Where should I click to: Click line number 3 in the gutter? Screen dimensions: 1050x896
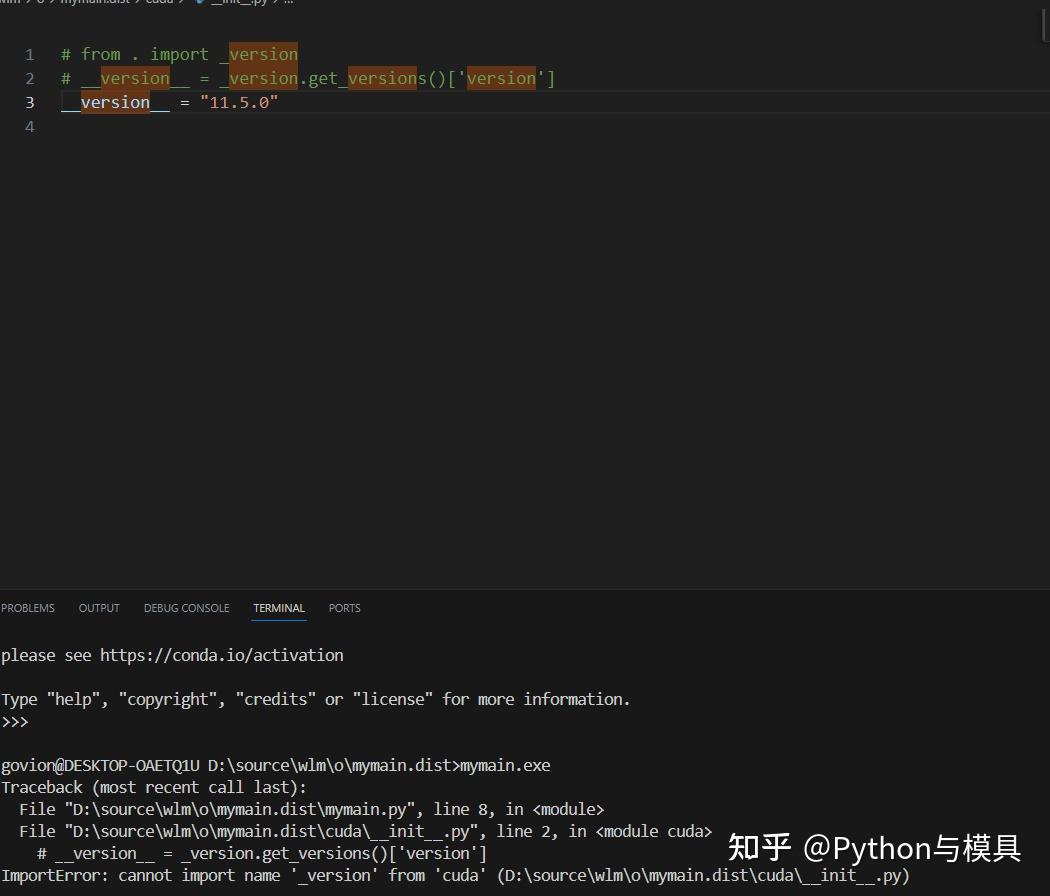(x=29, y=102)
